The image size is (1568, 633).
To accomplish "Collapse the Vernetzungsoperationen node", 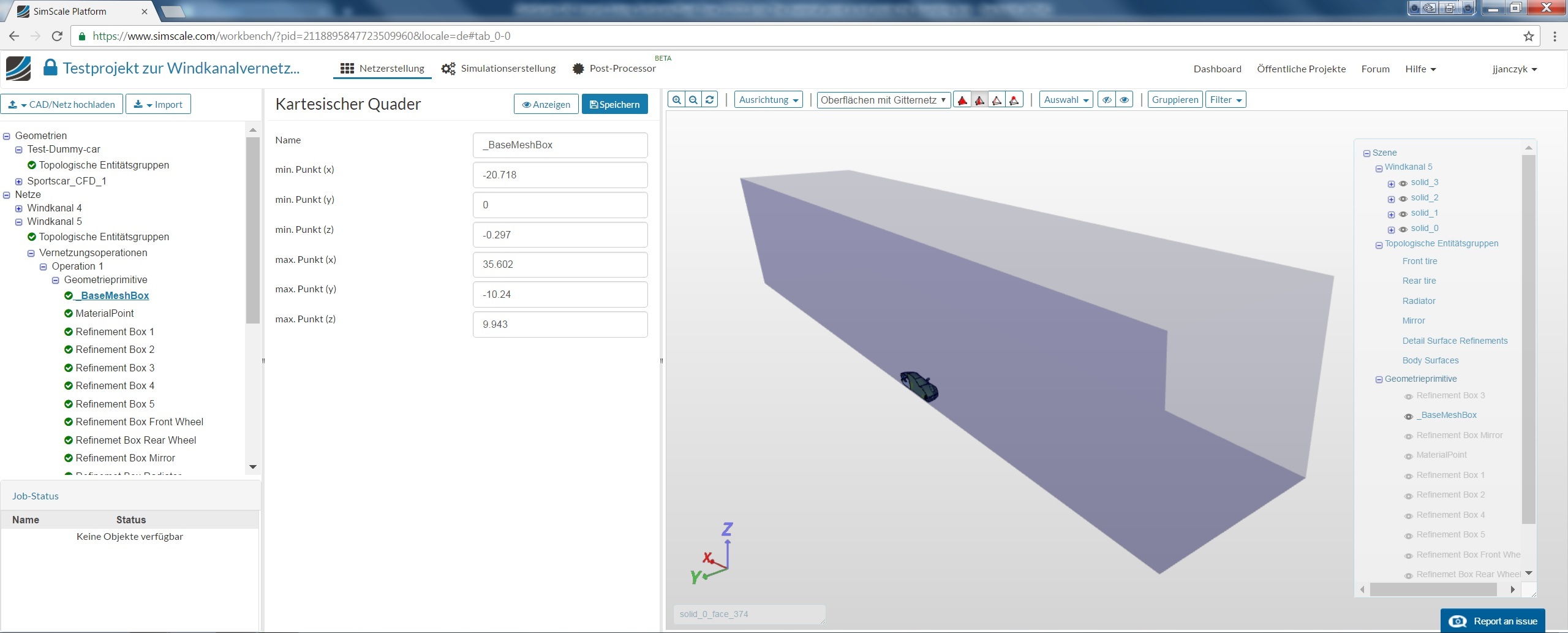I will coord(31,253).
